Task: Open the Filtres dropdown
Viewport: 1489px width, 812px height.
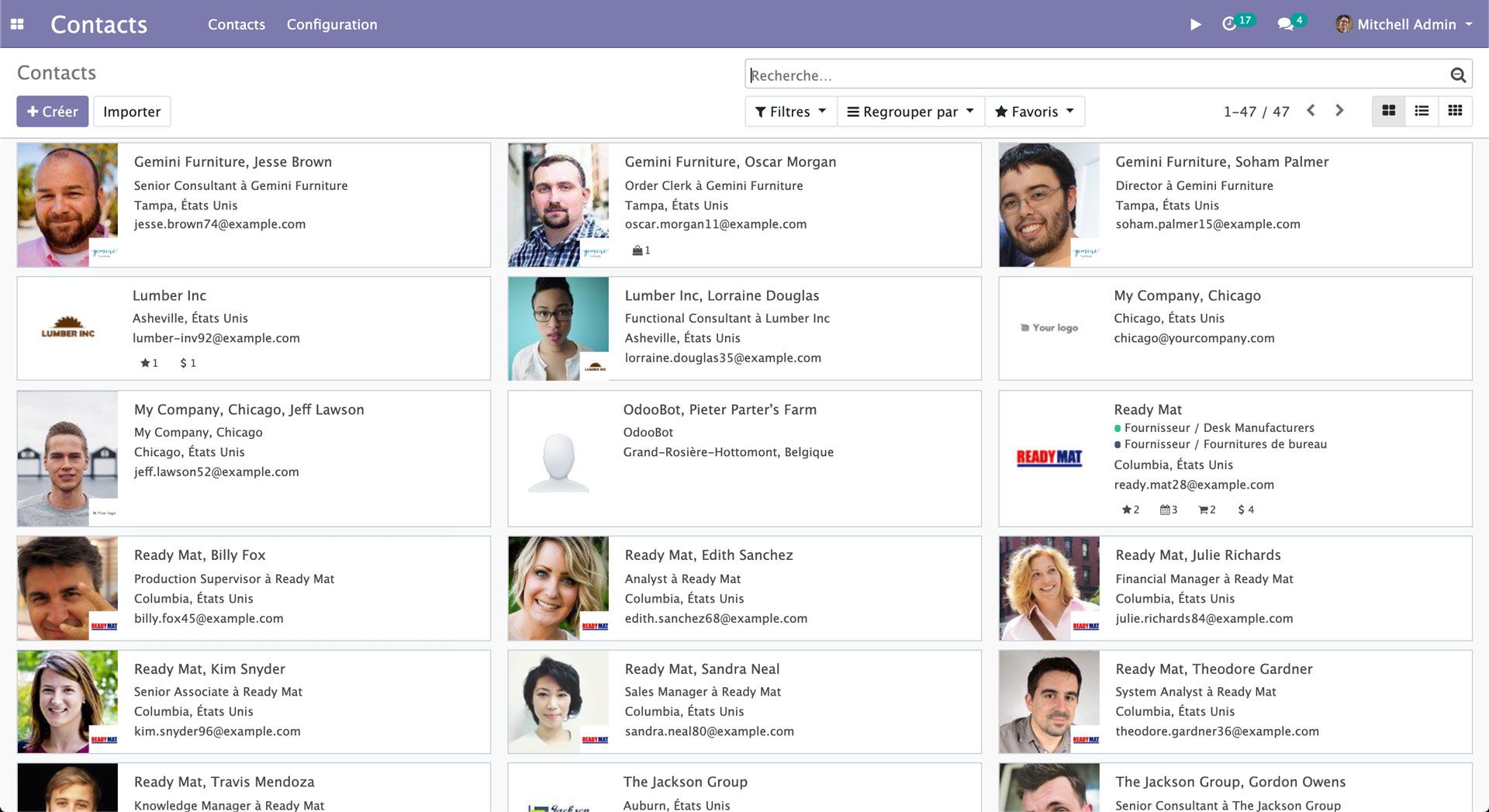Action: [789, 111]
